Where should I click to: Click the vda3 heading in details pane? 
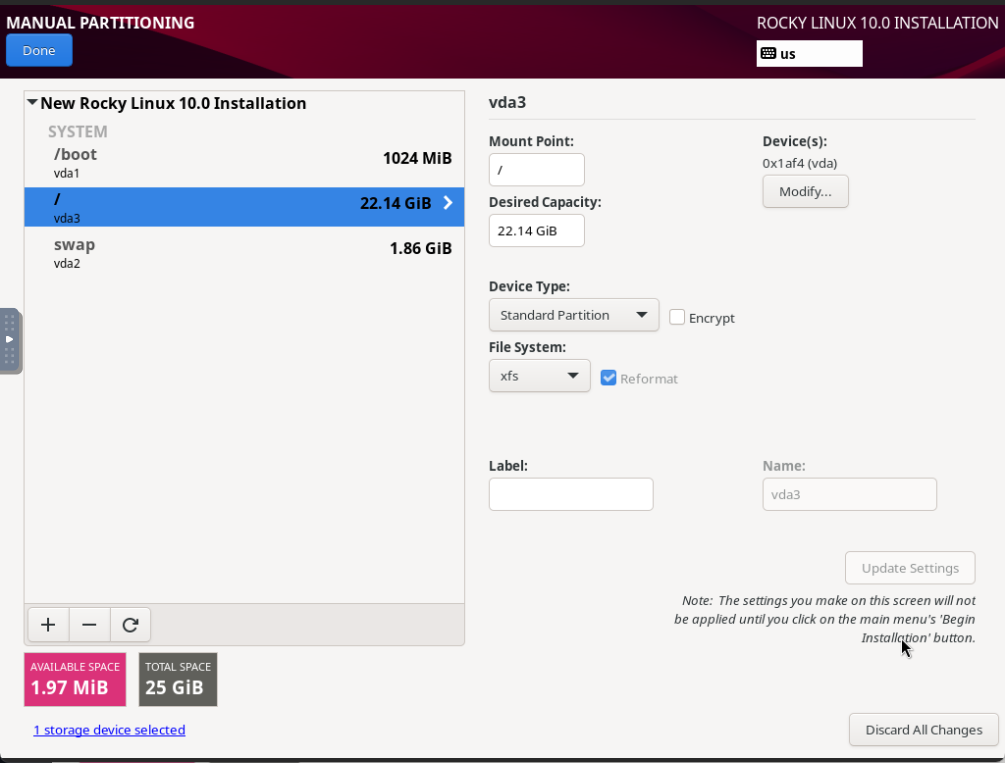pyautogui.click(x=508, y=103)
